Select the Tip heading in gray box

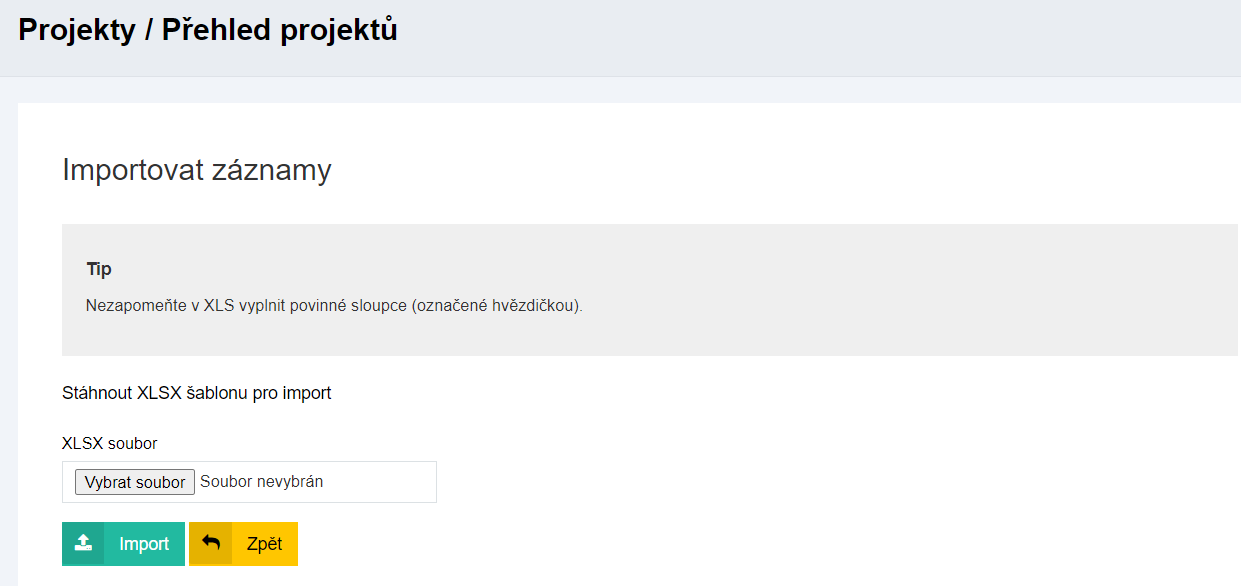tap(99, 269)
